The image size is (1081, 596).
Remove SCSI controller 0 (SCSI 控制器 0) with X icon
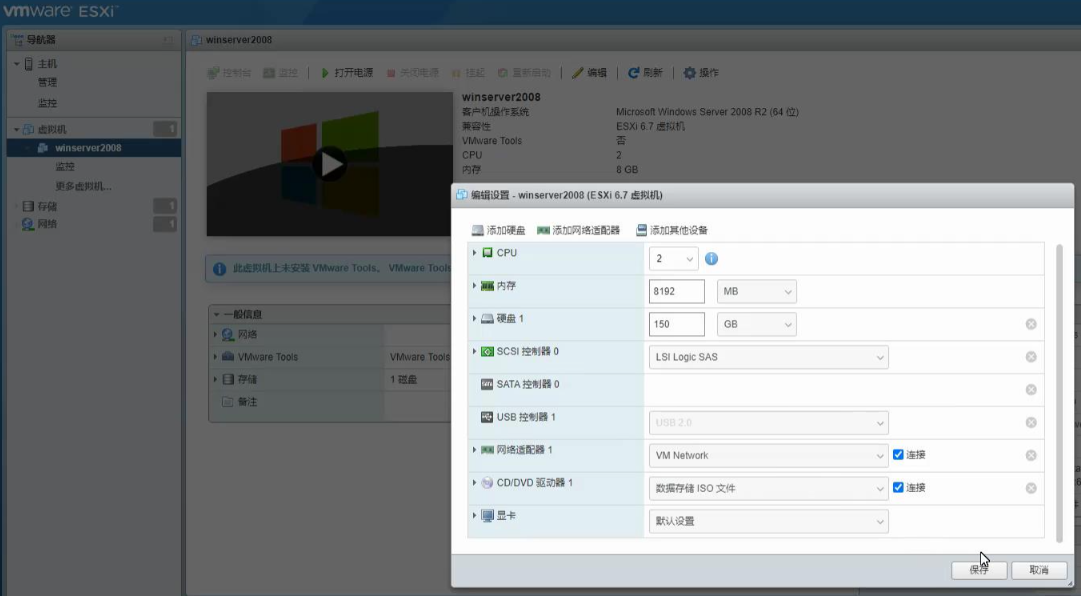point(1031,357)
